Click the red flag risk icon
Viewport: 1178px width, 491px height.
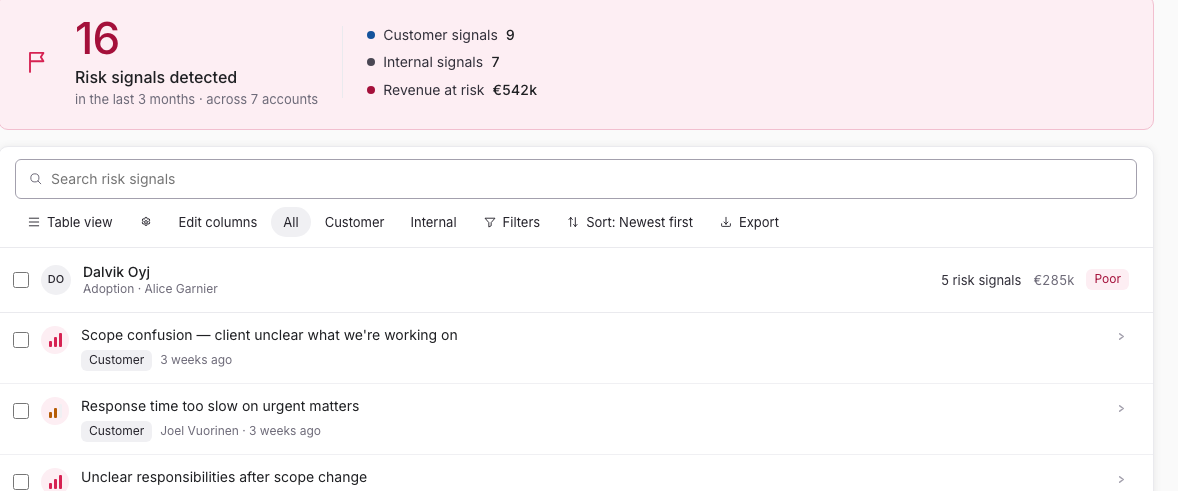[x=36, y=62]
